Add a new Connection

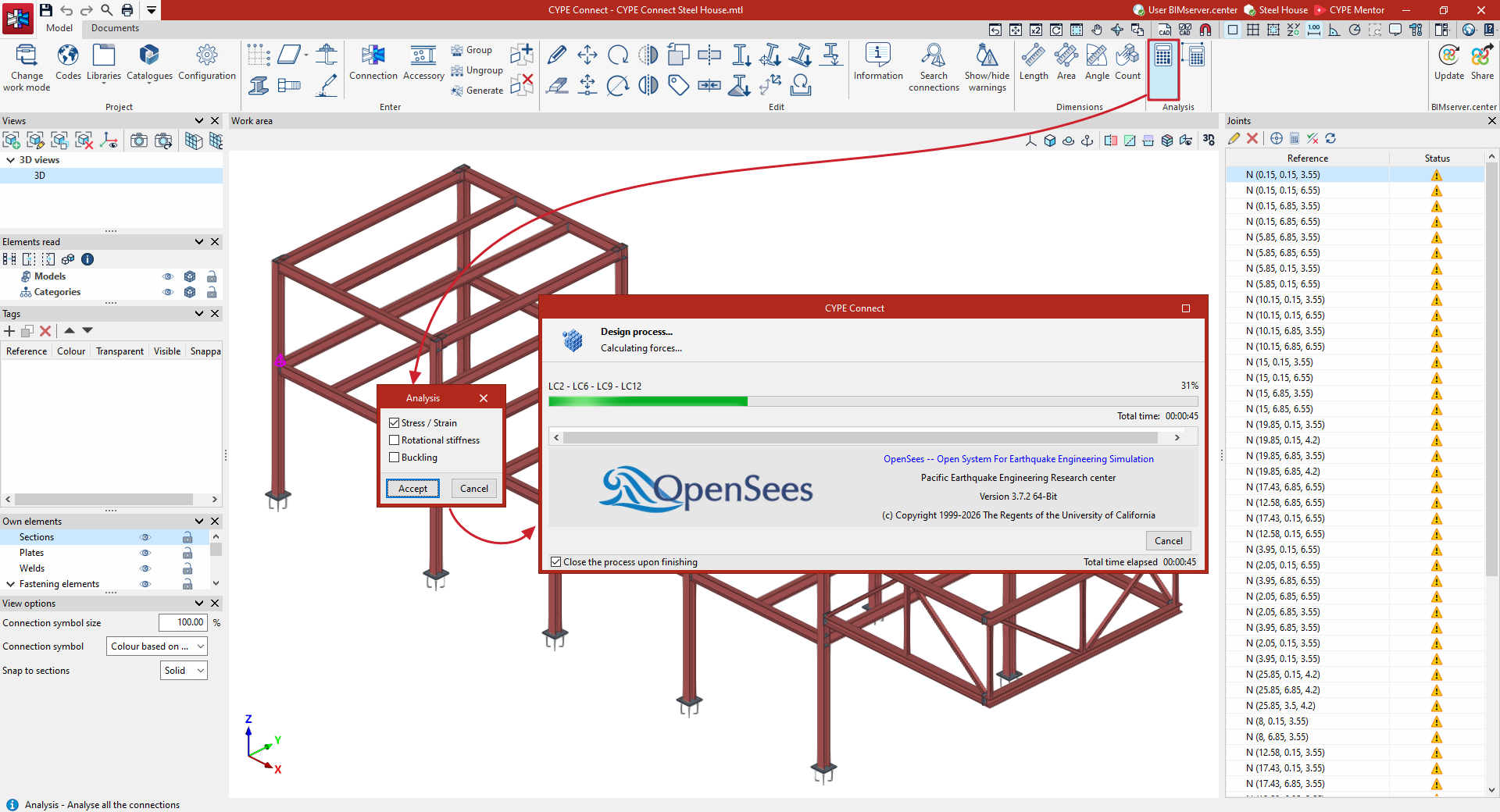(x=373, y=62)
